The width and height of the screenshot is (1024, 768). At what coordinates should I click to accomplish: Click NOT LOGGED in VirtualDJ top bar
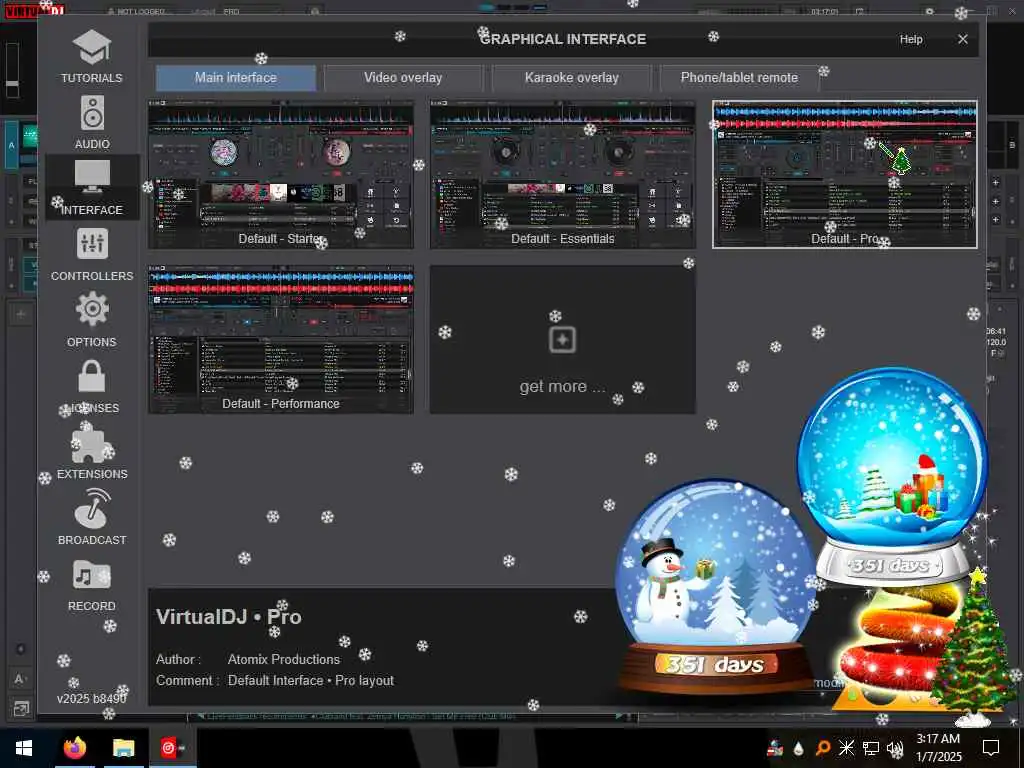tap(136, 11)
